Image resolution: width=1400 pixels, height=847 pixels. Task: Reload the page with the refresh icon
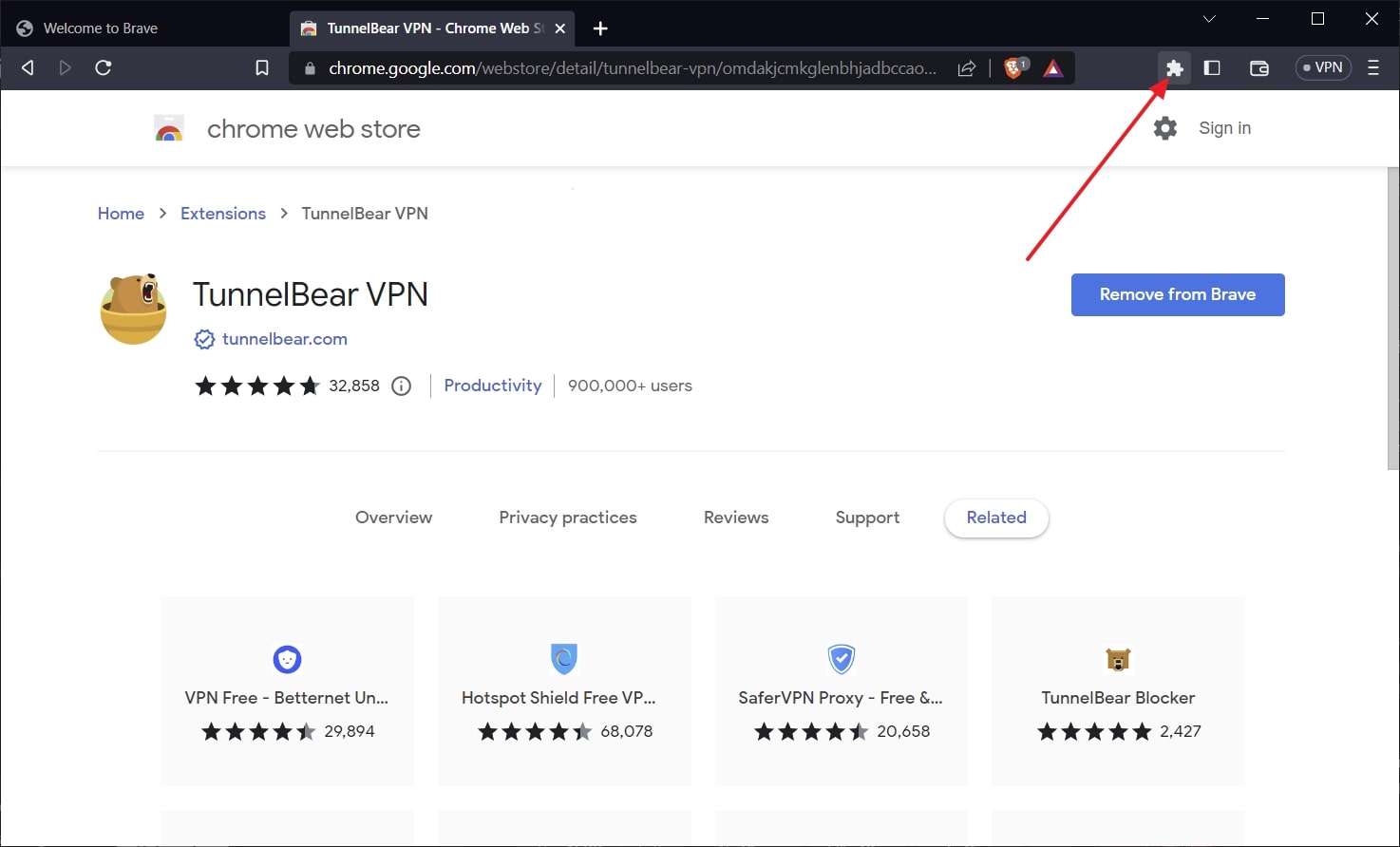point(104,67)
